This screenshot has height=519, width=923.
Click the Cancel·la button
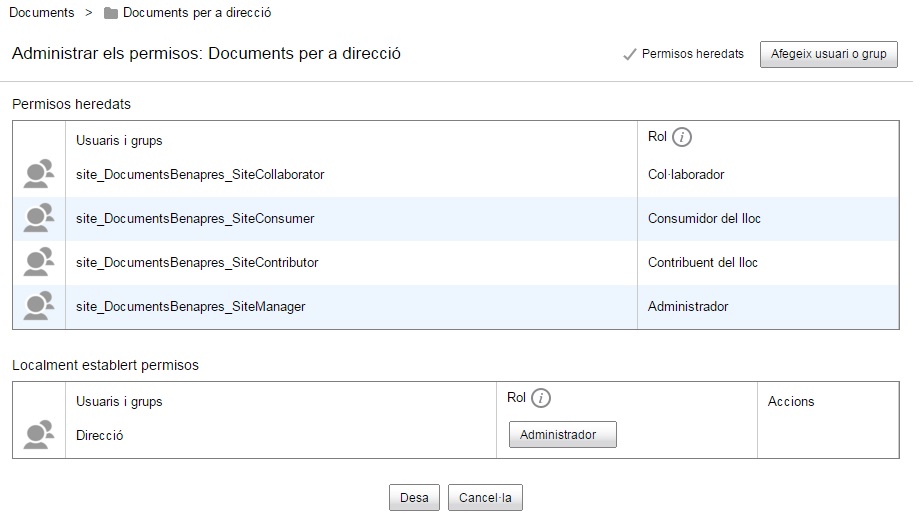tap(485, 498)
